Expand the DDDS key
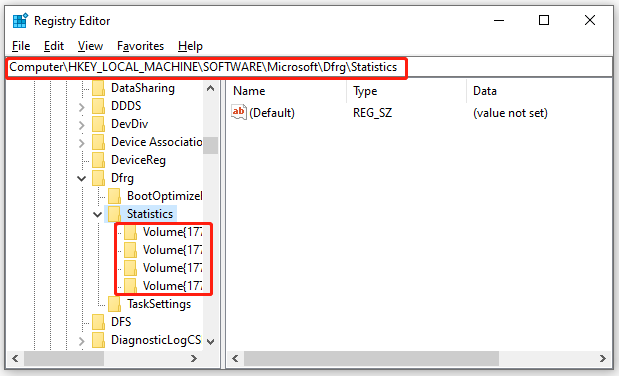The image size is (619, 376). [81, 107]
